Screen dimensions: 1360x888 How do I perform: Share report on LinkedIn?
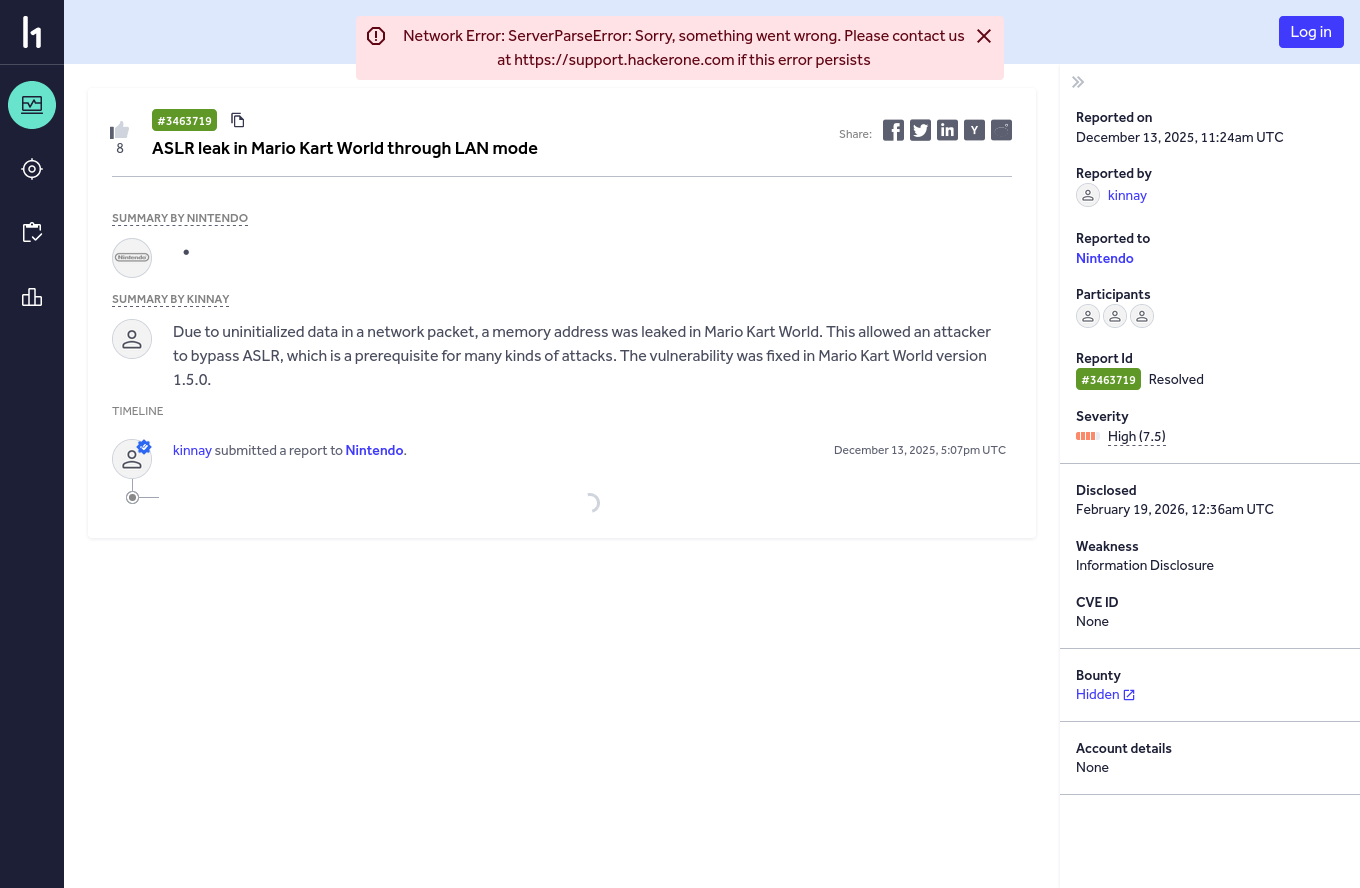coord(948,130)
